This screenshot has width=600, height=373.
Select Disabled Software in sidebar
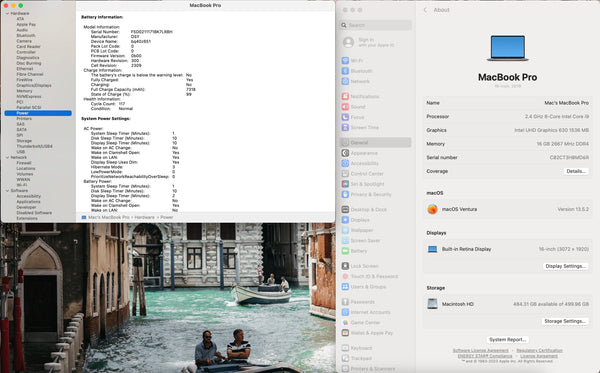(x=34, y=213)
